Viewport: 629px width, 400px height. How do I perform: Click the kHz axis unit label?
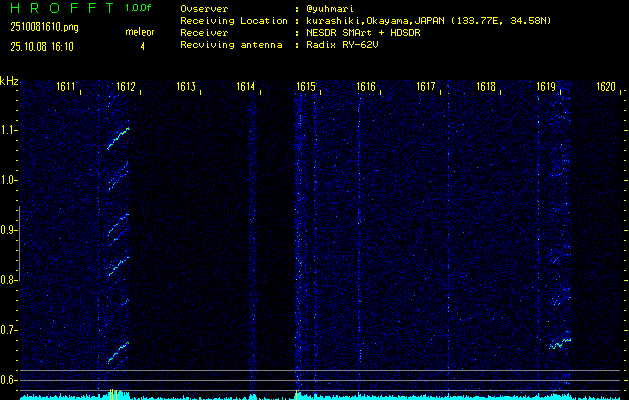[x=9, y=81]
